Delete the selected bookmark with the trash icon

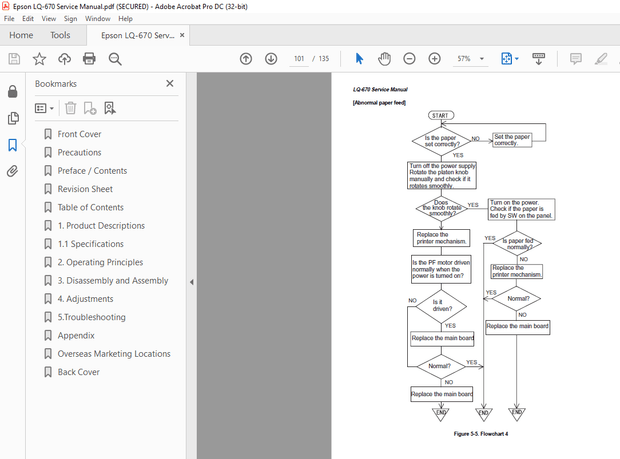click(x=70, y=108)
